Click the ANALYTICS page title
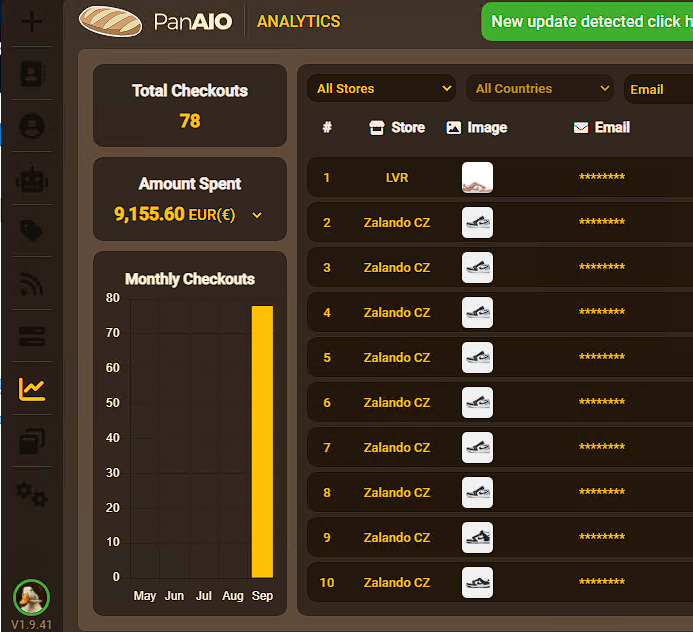The width and height of the screenshot is (693, 632). pyautogui.click(x=299, y=21)
